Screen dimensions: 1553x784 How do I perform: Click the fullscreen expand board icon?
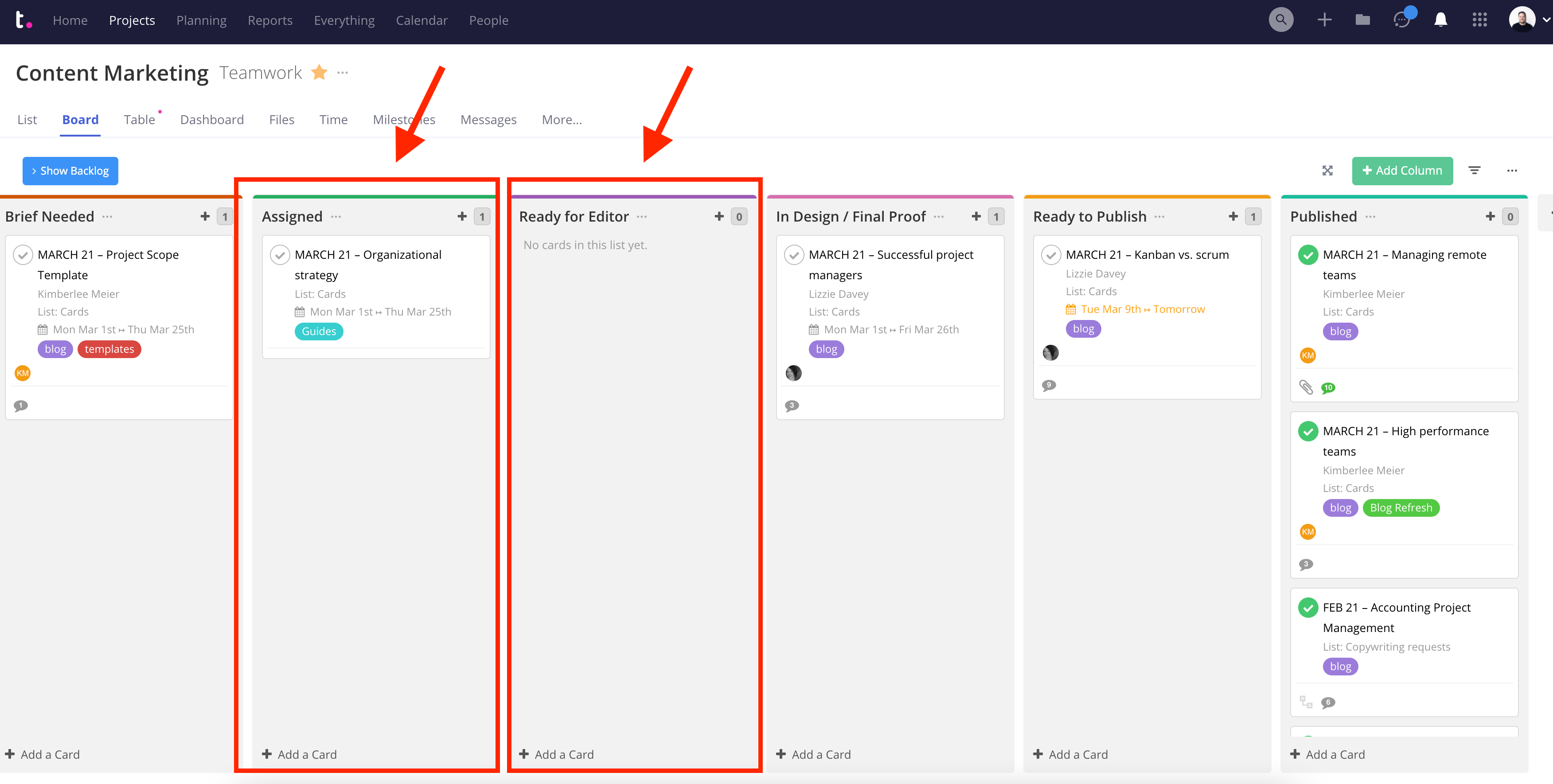(x=1327, y=171)
